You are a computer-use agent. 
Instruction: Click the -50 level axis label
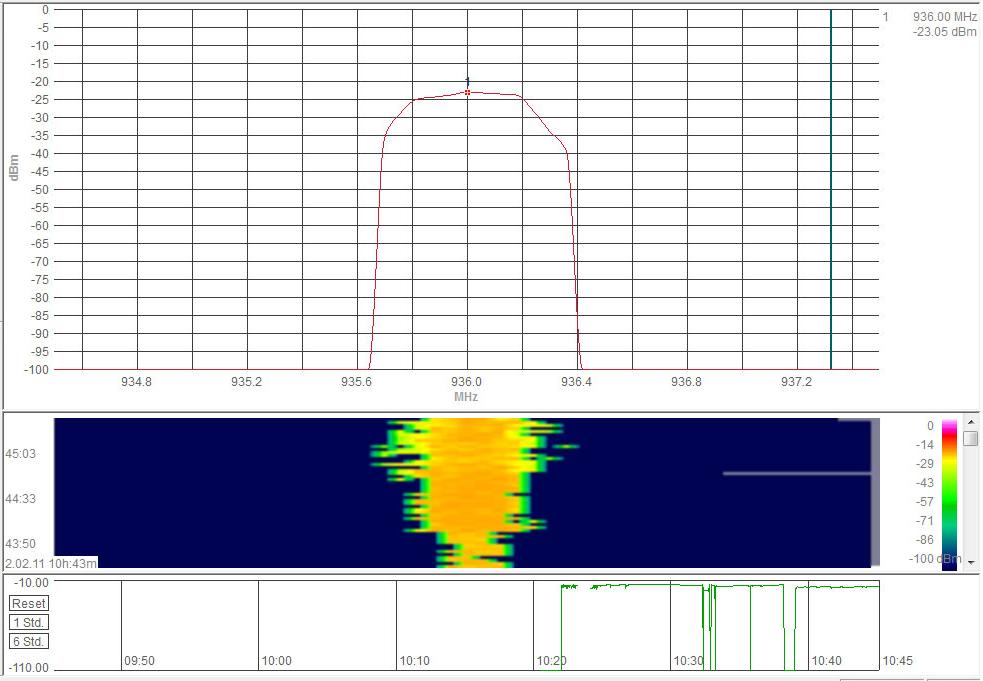tap(39, 189)
